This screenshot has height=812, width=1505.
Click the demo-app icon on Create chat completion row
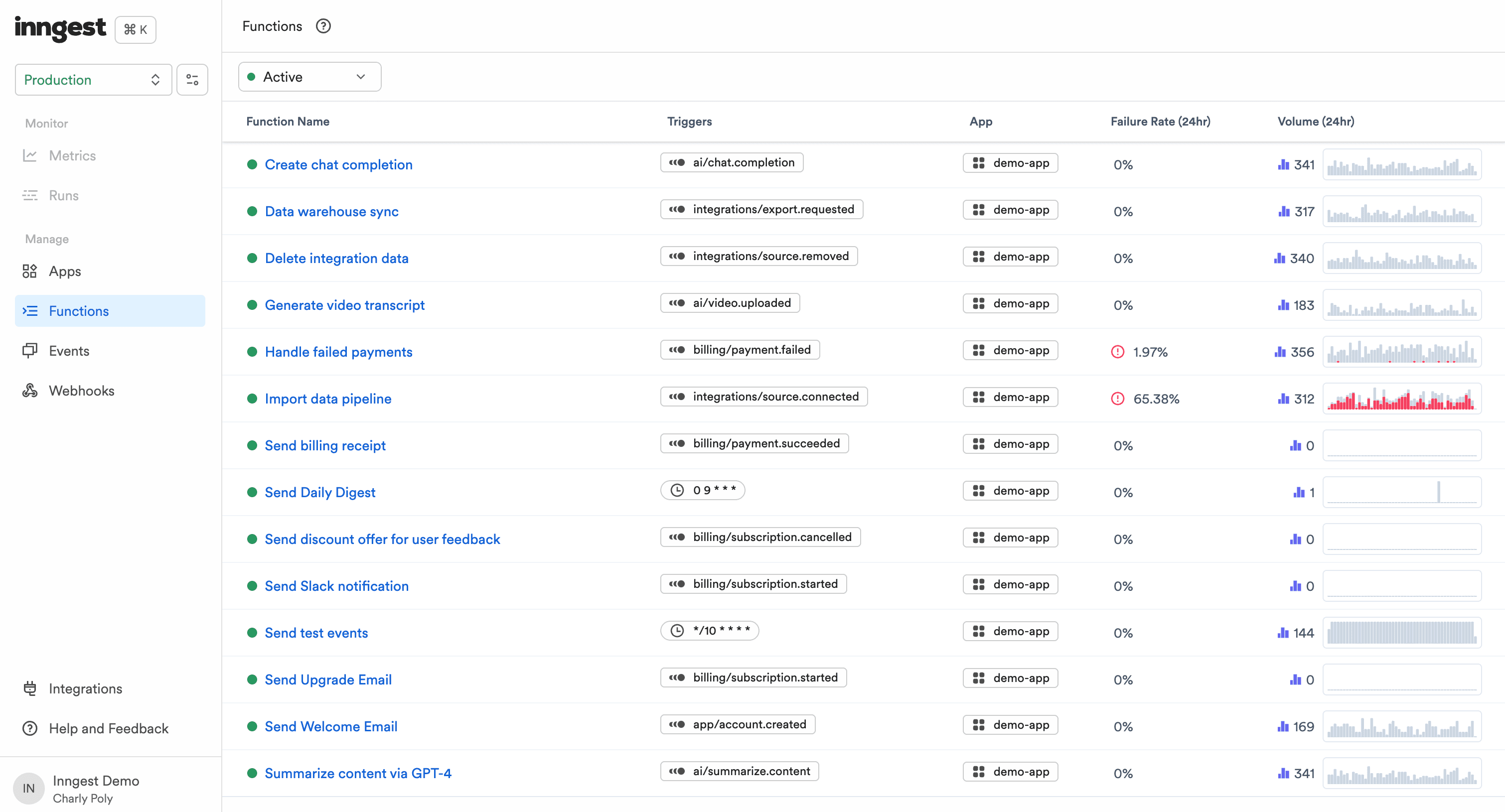click(979, 163)
